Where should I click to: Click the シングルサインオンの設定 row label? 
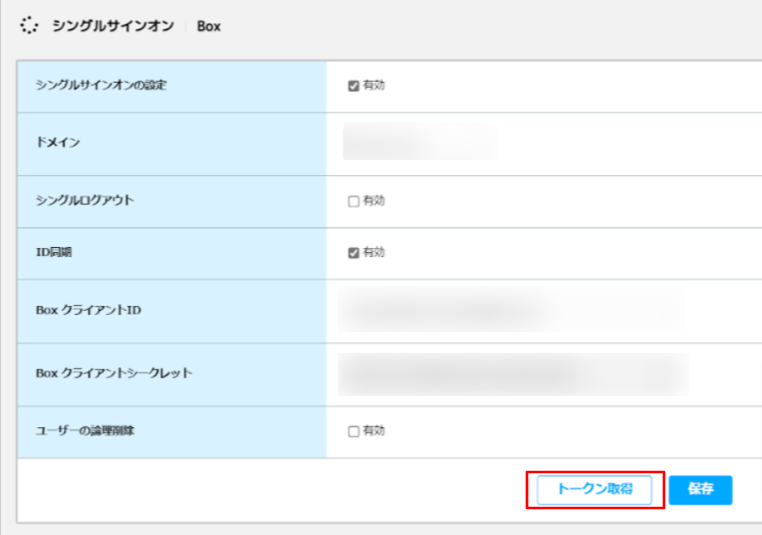tap(101, 86)
